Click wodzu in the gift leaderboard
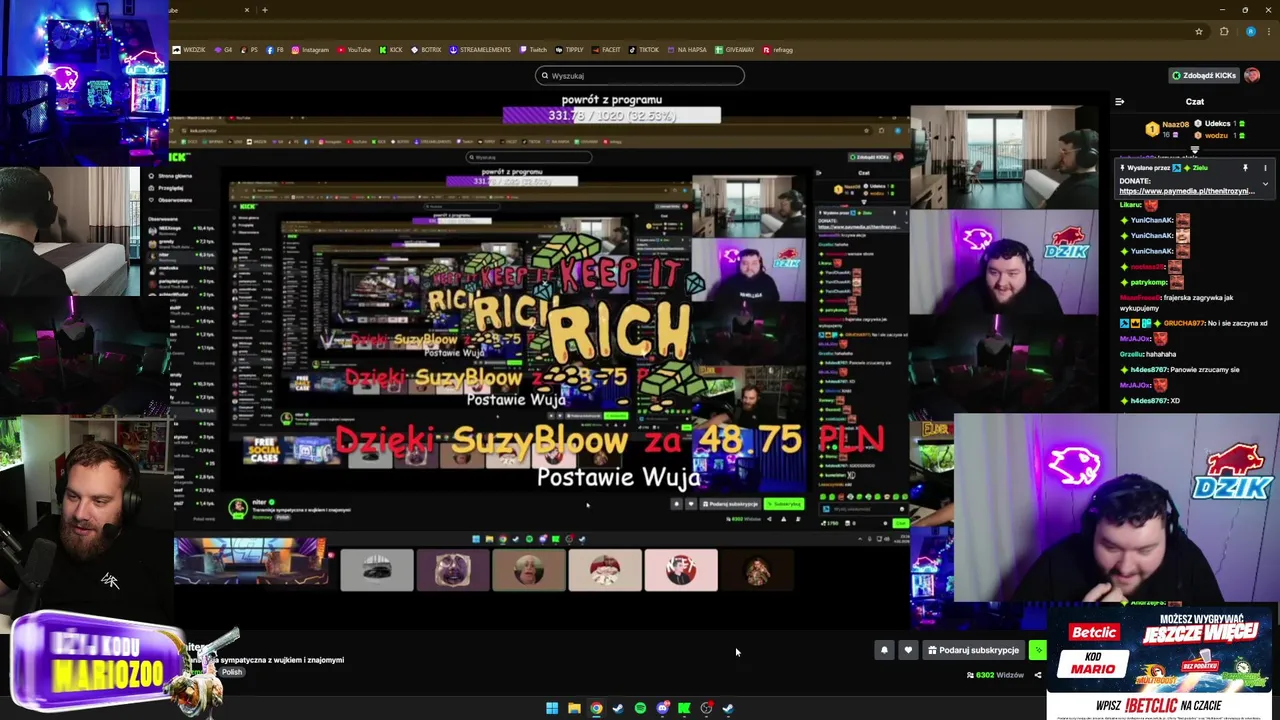Viewport: 1280px width, 720px height. (x=1216, y=135)
